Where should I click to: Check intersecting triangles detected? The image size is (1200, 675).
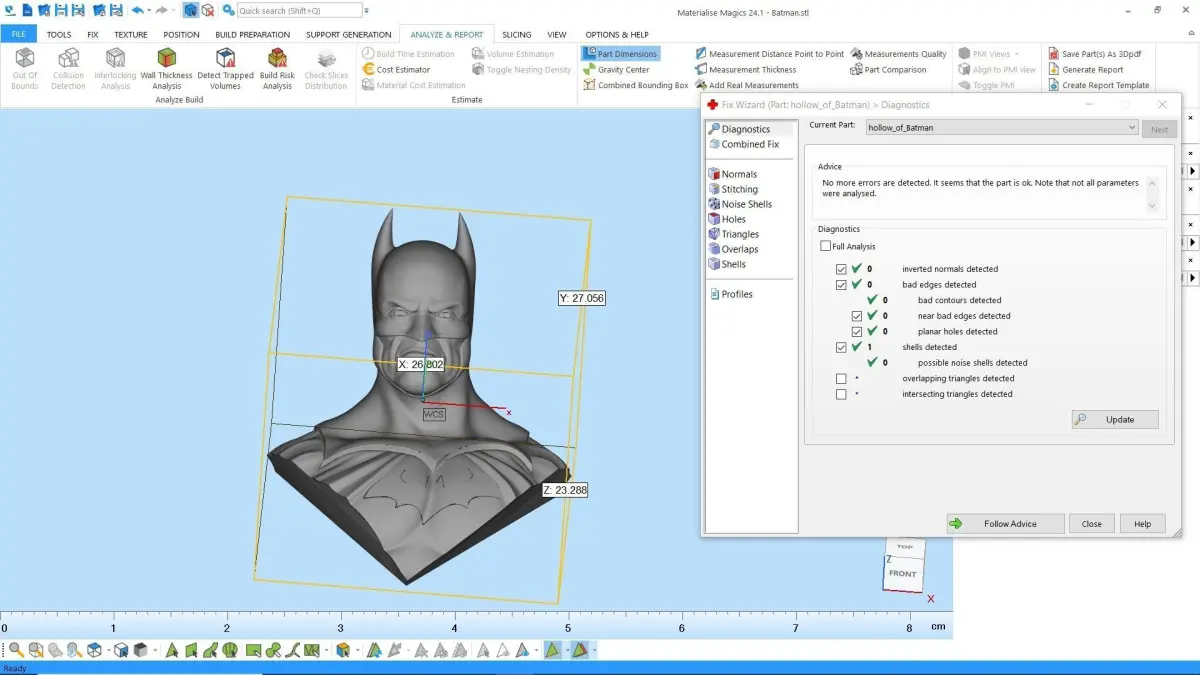coord(841,394)
